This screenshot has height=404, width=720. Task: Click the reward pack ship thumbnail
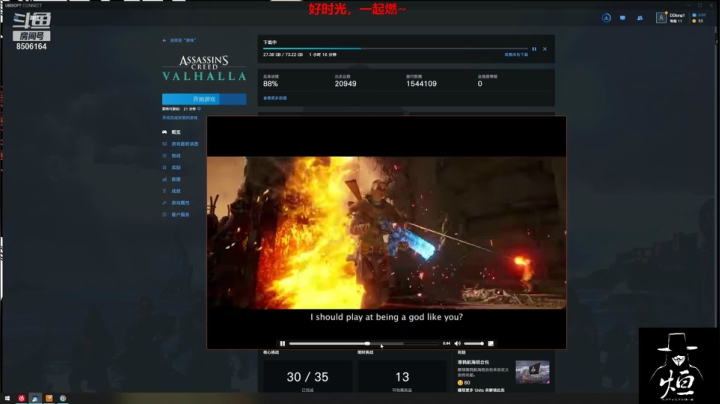click(532, 372)
